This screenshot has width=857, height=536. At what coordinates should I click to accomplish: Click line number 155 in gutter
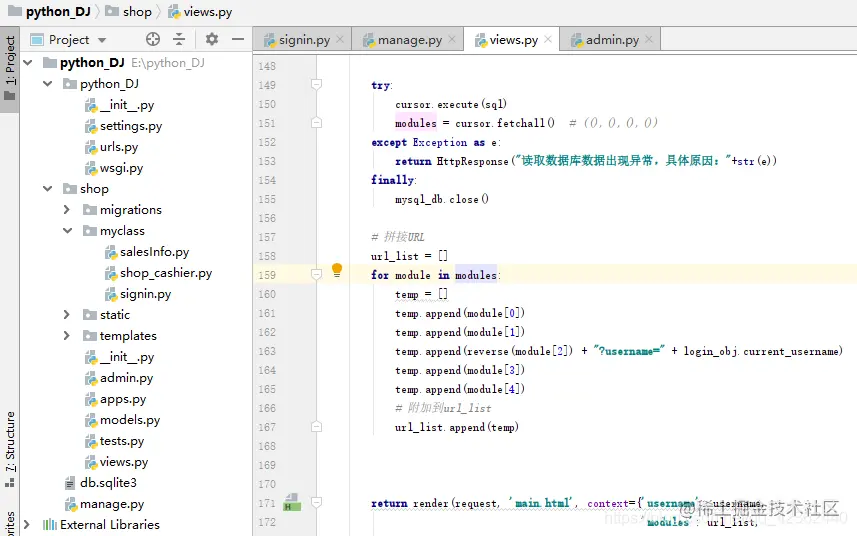tap(267, 199)
